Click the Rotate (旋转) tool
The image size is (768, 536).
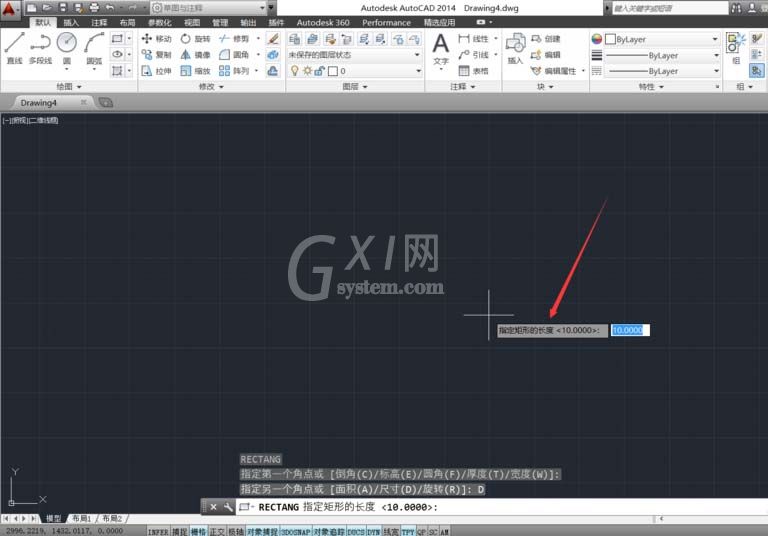(x=195, y=38)
